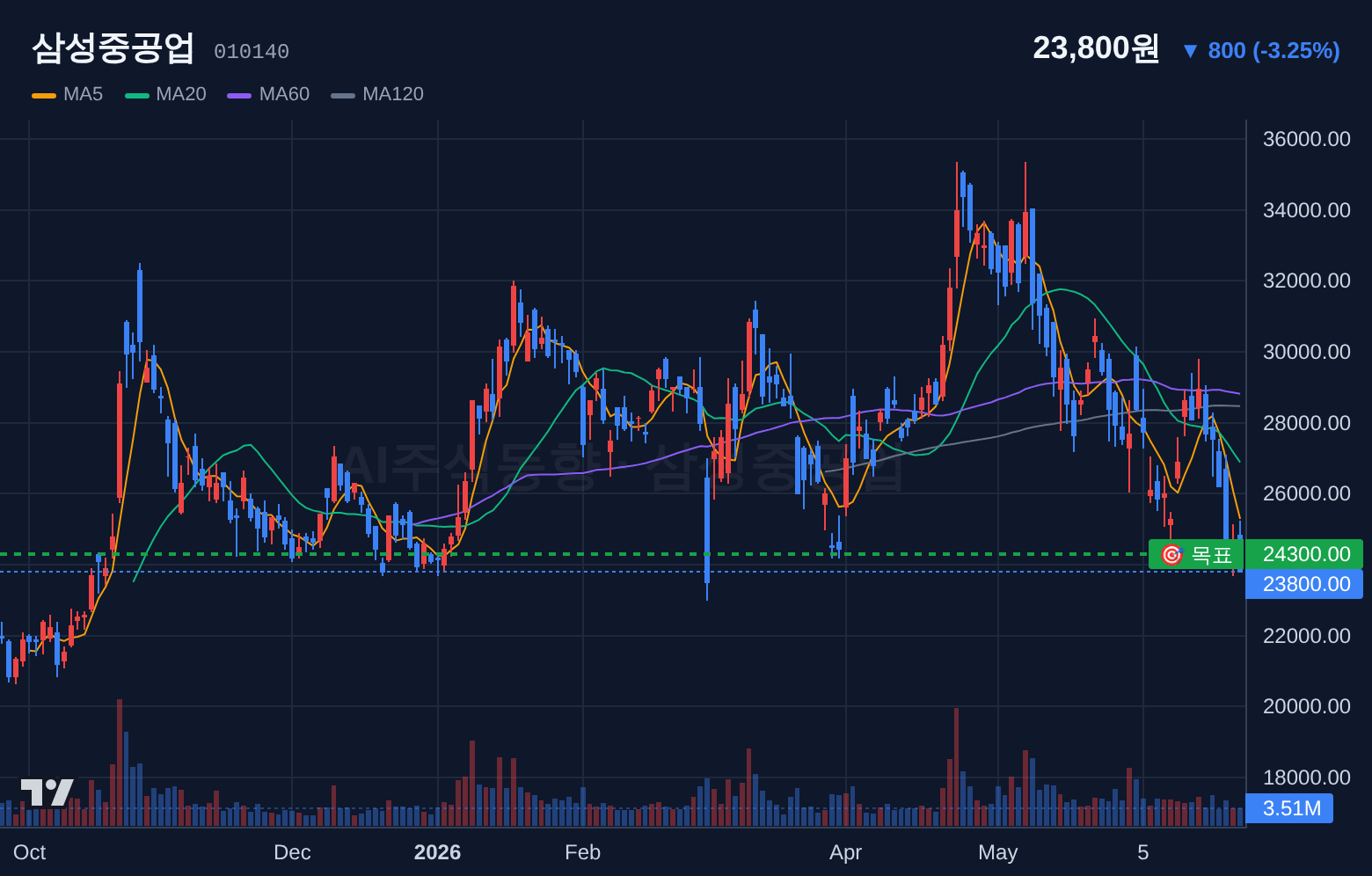Click the 5 date label on time axis
1372x876 pixels.
pyautogui.click(x=1143, y=852)
